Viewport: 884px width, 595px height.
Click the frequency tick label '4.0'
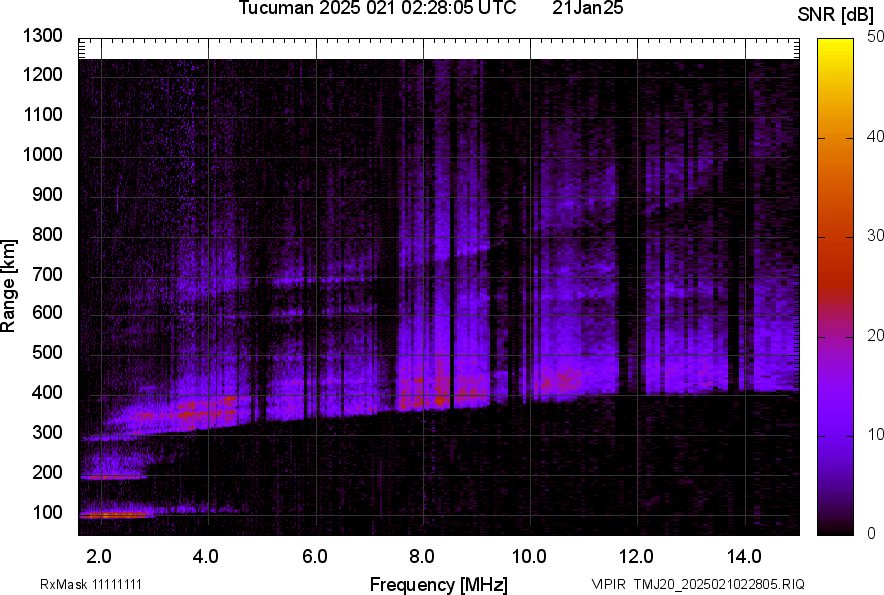tap(206, 557)
